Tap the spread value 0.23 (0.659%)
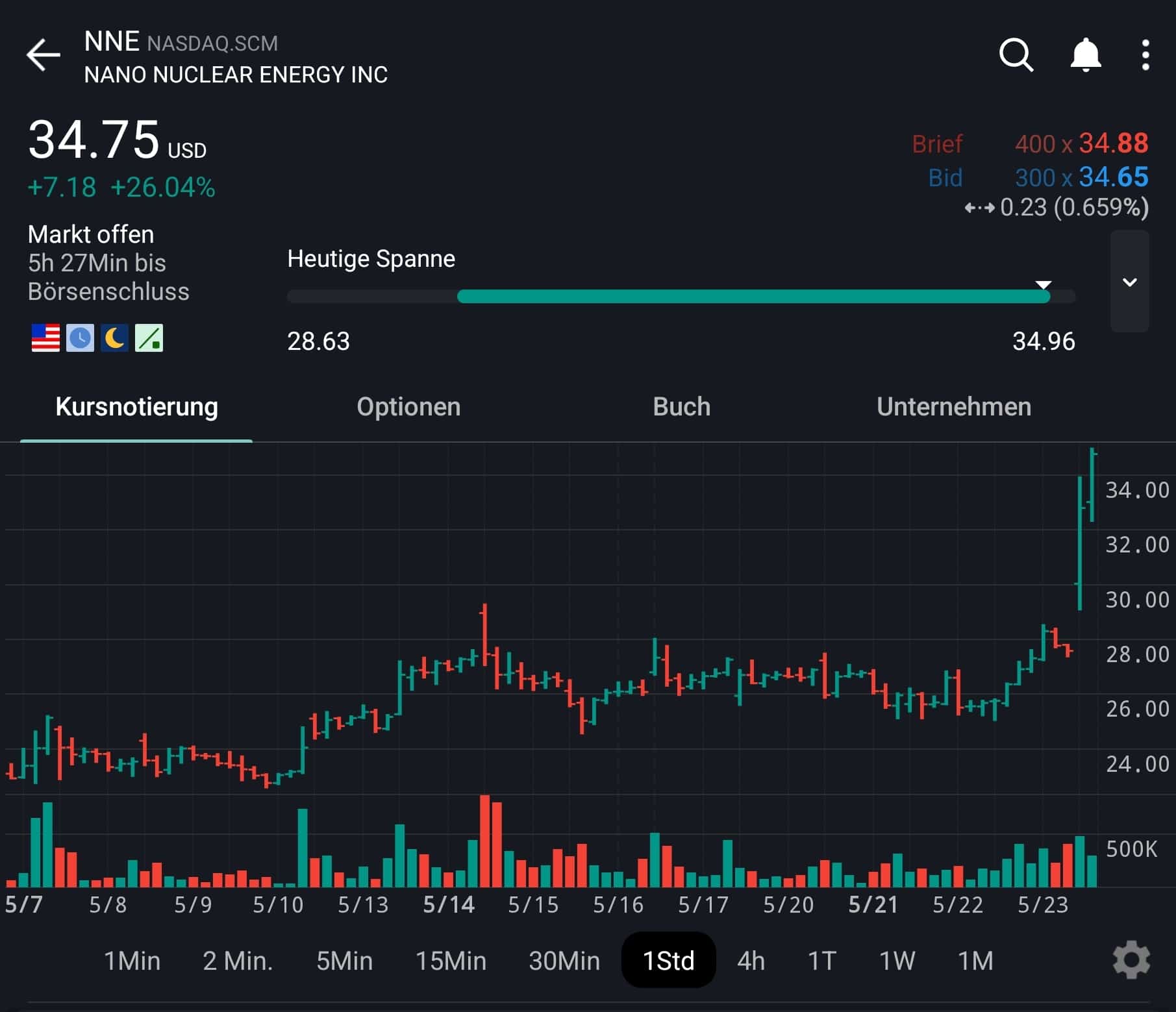Image resolution: width=1176 pixels, height=1012 pixels. pos(1075,208)
